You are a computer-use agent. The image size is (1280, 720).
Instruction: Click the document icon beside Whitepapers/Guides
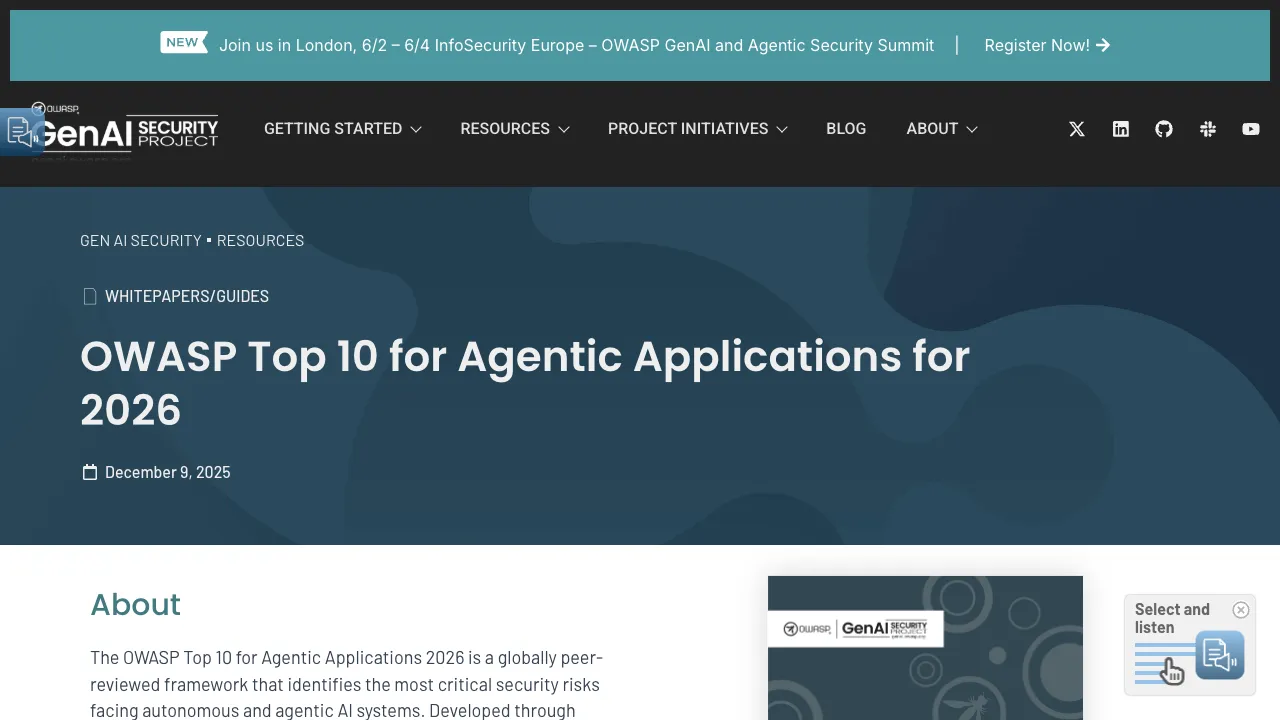(x=90, y=296)
